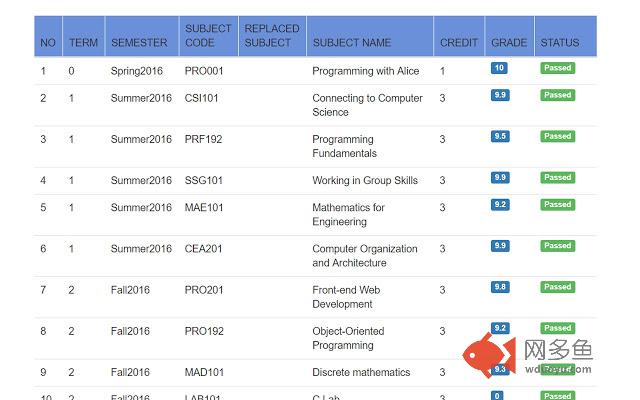Image resolution: width=640 pixels, height=400 pixels.
Task: Select the STATUS column header
Action: point(566,36)
